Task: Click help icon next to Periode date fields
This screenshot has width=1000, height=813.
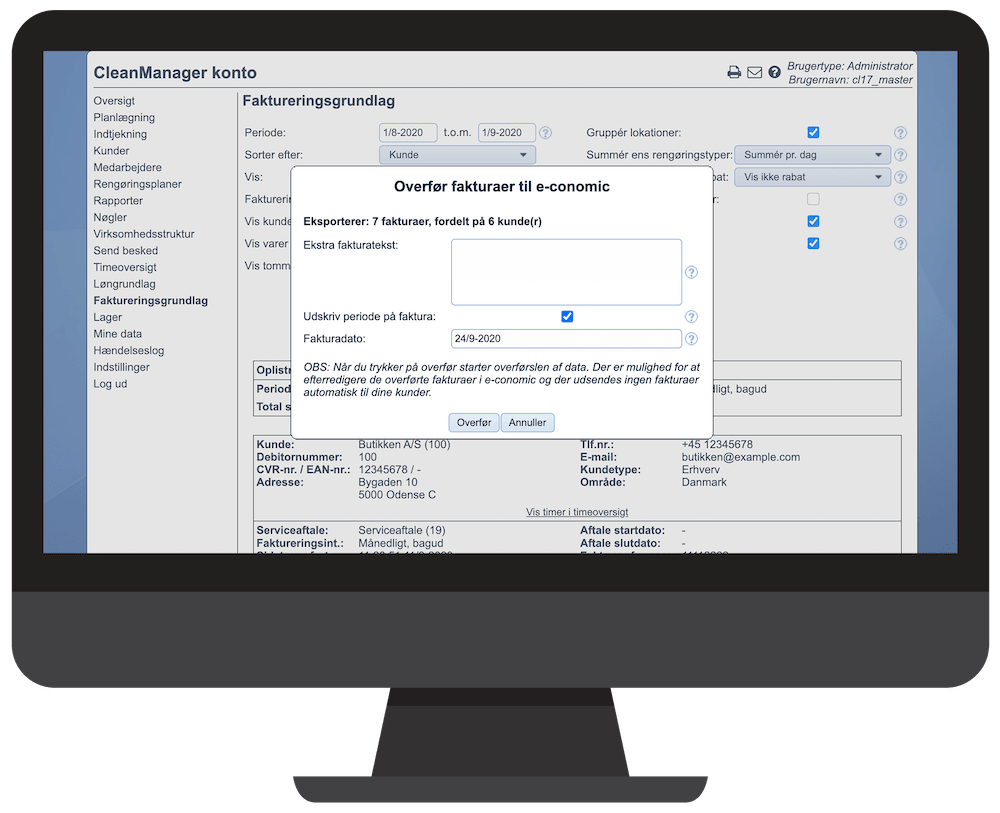Action: pos(545,133)
